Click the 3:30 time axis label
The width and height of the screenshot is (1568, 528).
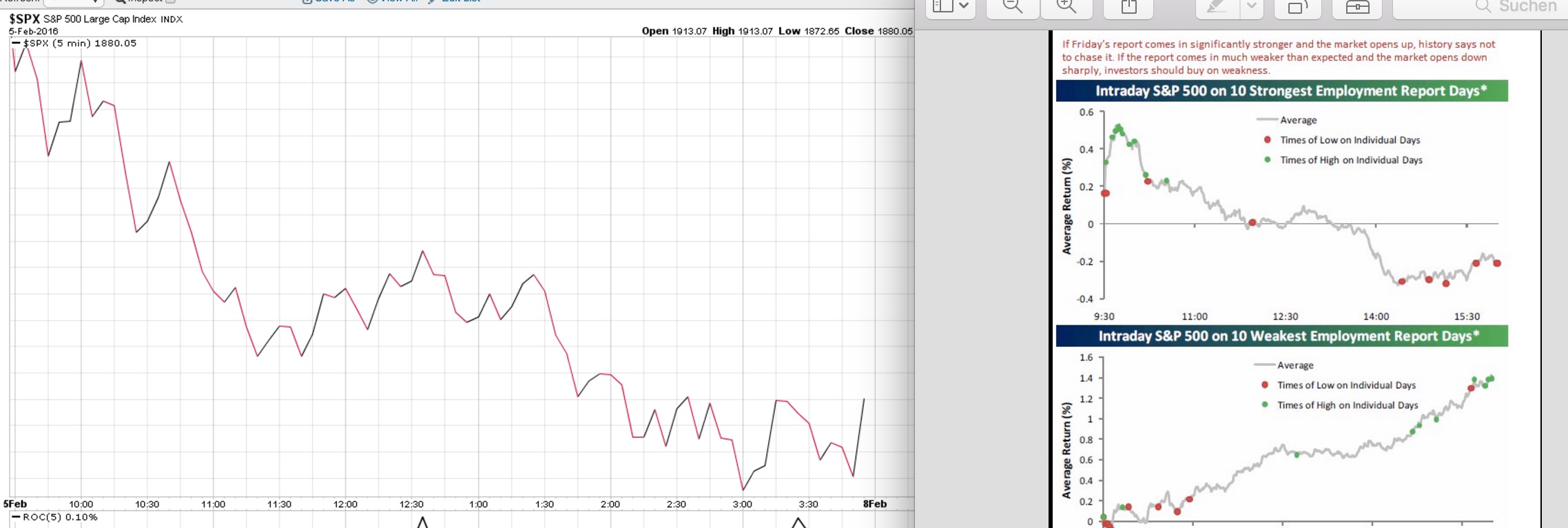tap(809, 504)
